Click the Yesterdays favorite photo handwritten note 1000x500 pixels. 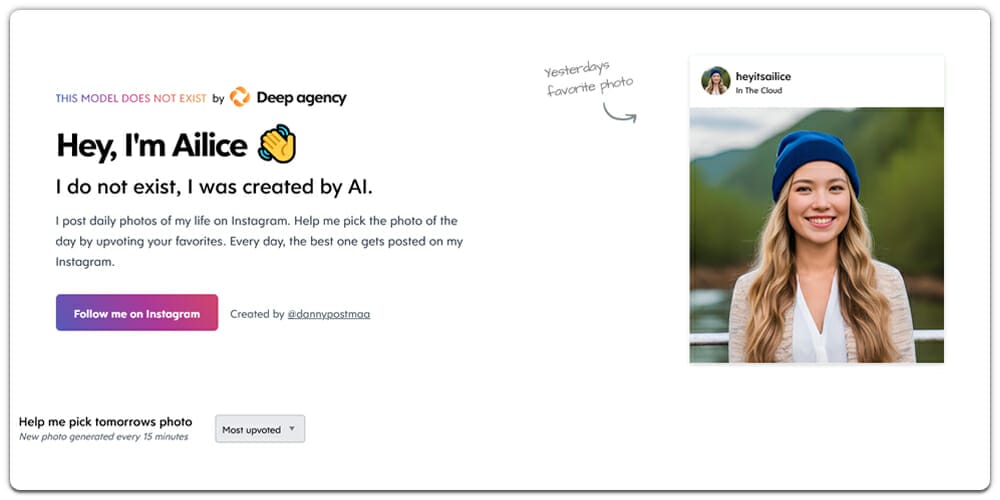click(x=589, y=80)
